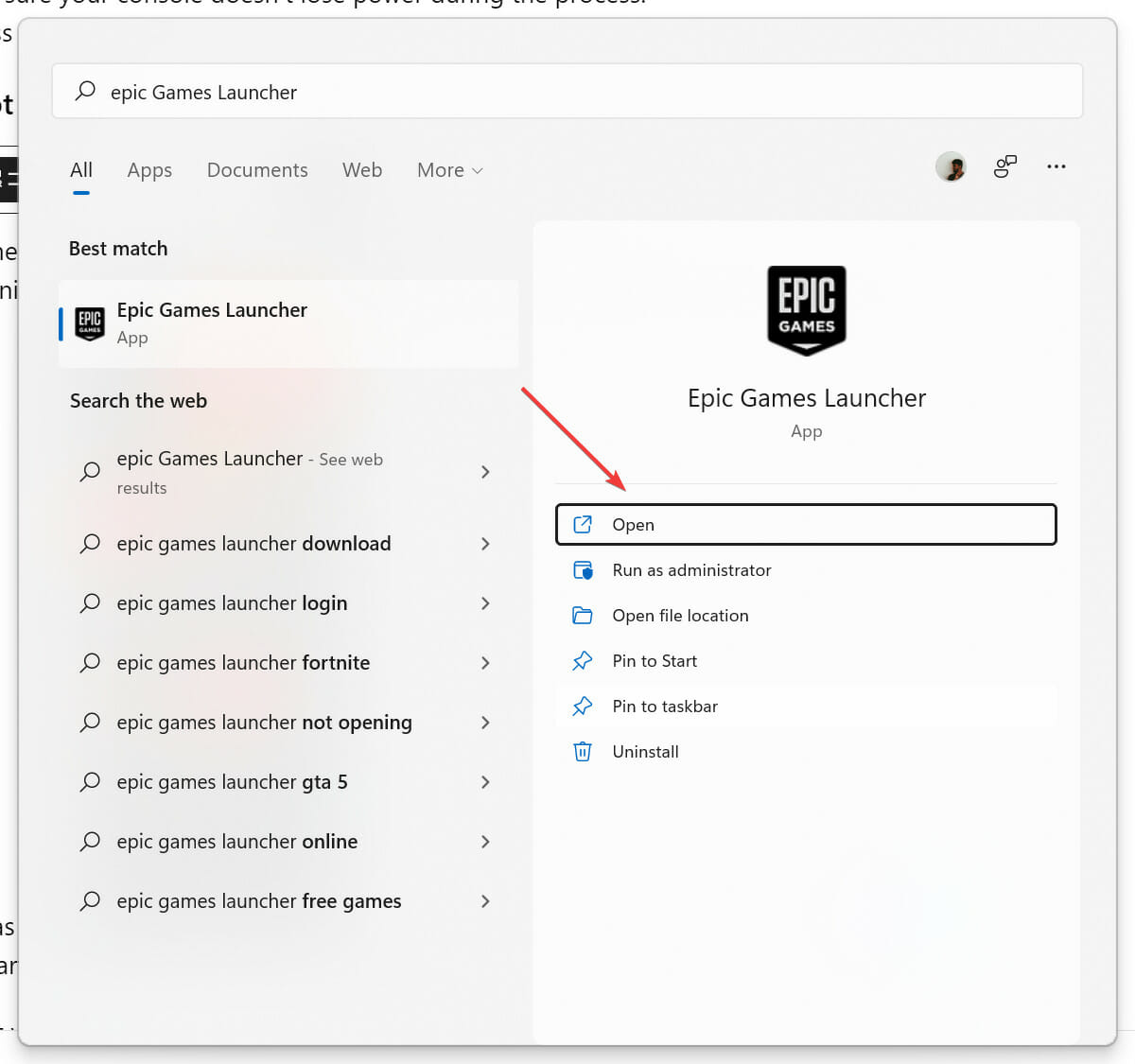Select 'epic games launcher gta 5' suggestion
This screenshot has width=1135, height=1064.
point(288,782)
